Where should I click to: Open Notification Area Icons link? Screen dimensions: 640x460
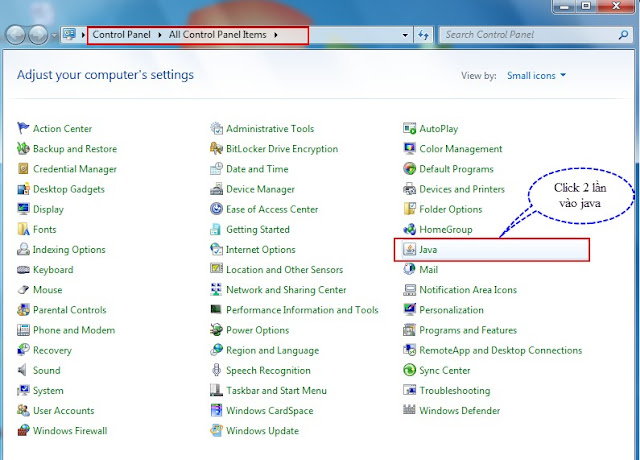pos(468,290)
